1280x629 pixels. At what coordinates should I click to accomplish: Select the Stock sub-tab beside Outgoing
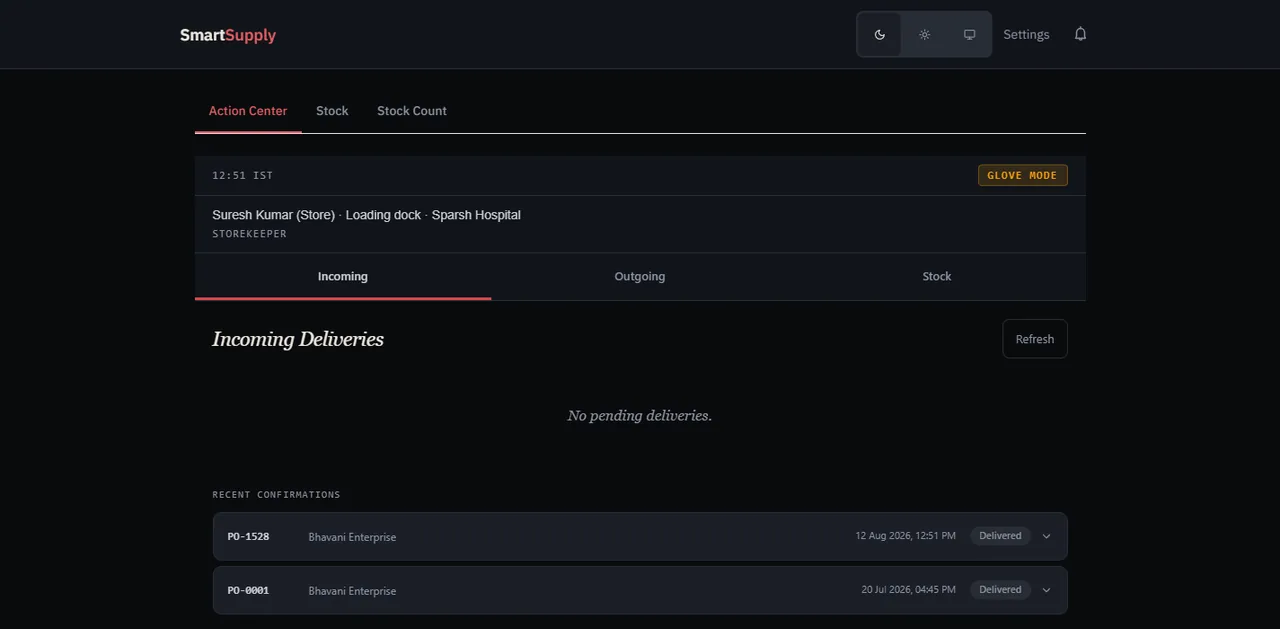coord(937,276)
